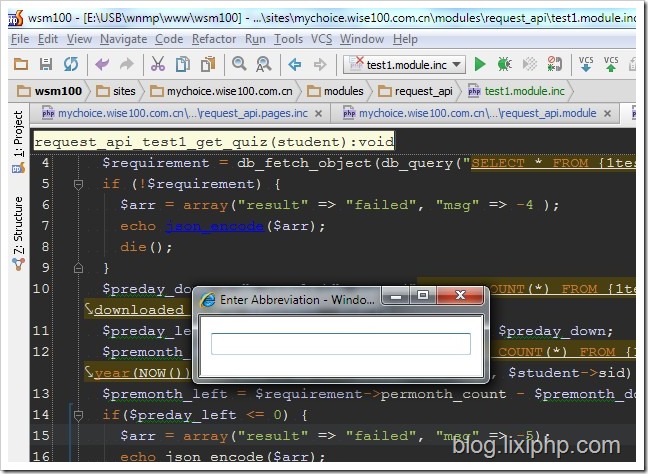Open the Help menu

405,39
